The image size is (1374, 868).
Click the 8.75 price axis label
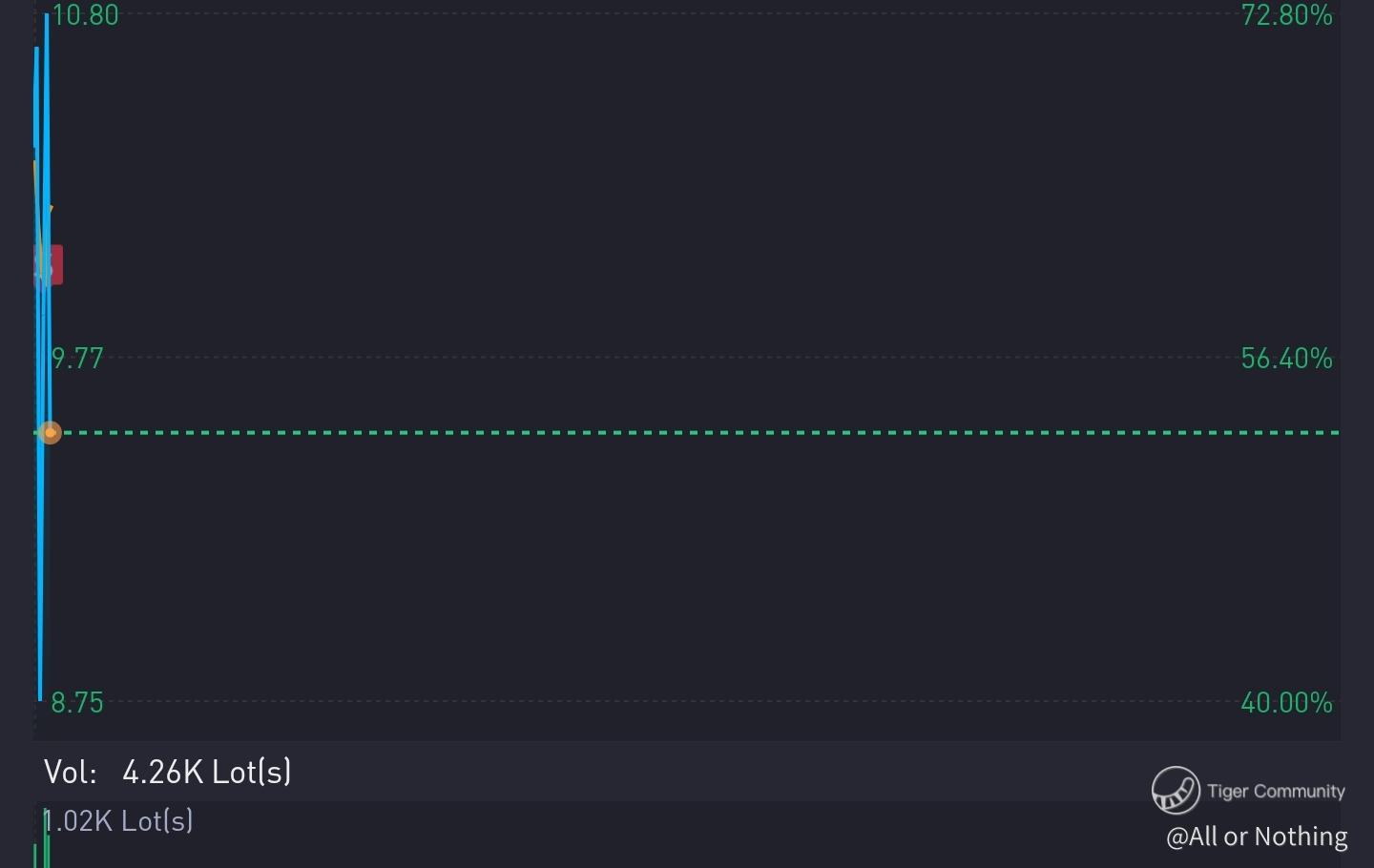77,703
